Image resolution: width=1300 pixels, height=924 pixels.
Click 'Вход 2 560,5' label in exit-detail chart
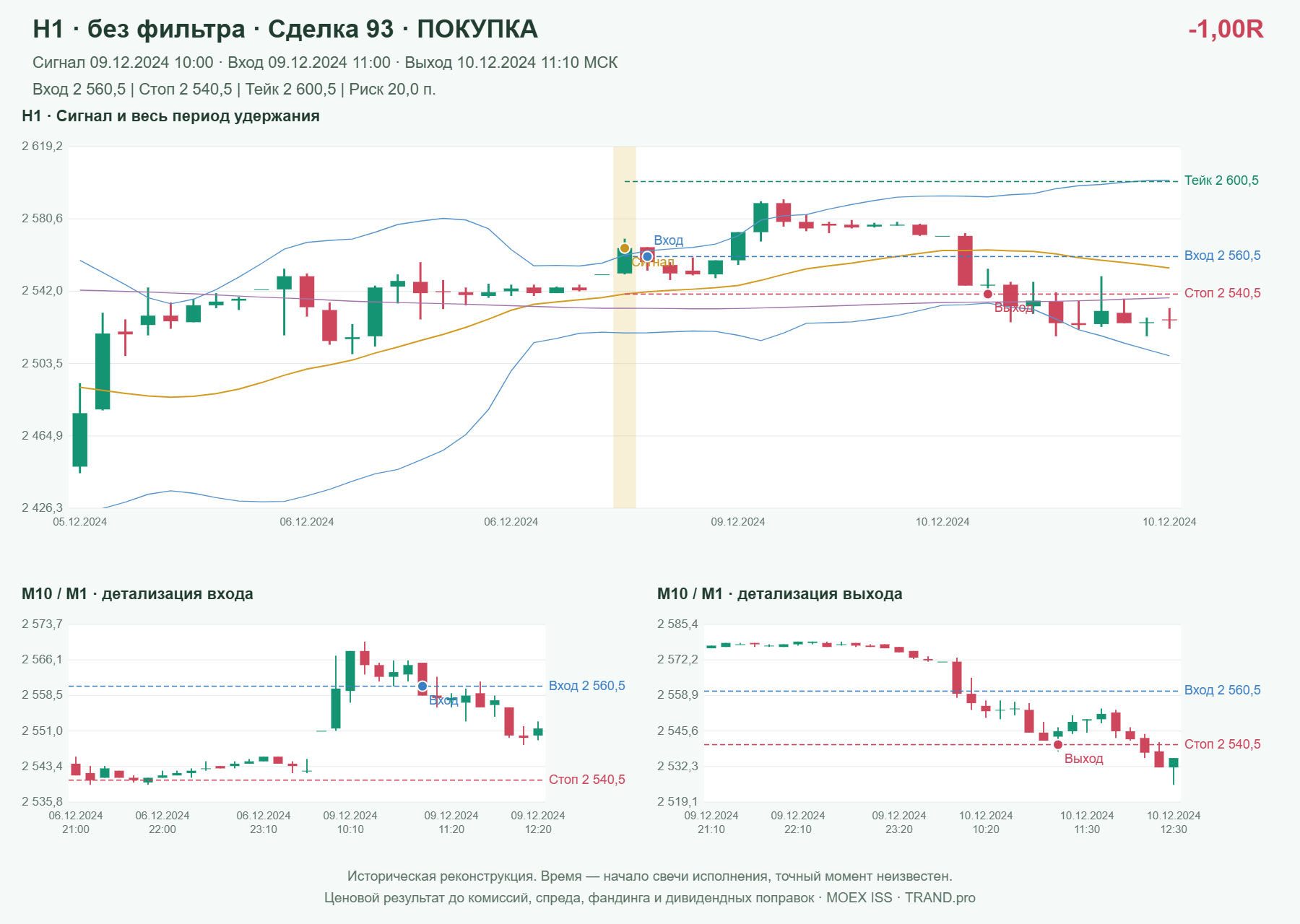tap(1223, 690)
